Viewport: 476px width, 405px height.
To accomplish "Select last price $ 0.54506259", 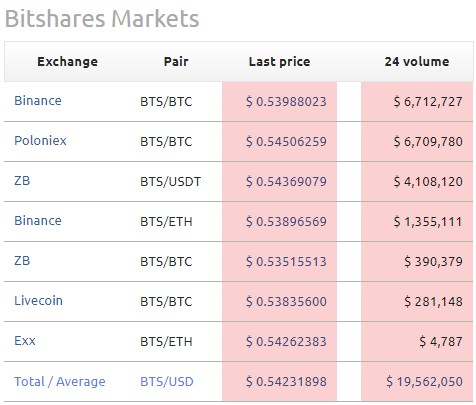I will tap(286, 142).
